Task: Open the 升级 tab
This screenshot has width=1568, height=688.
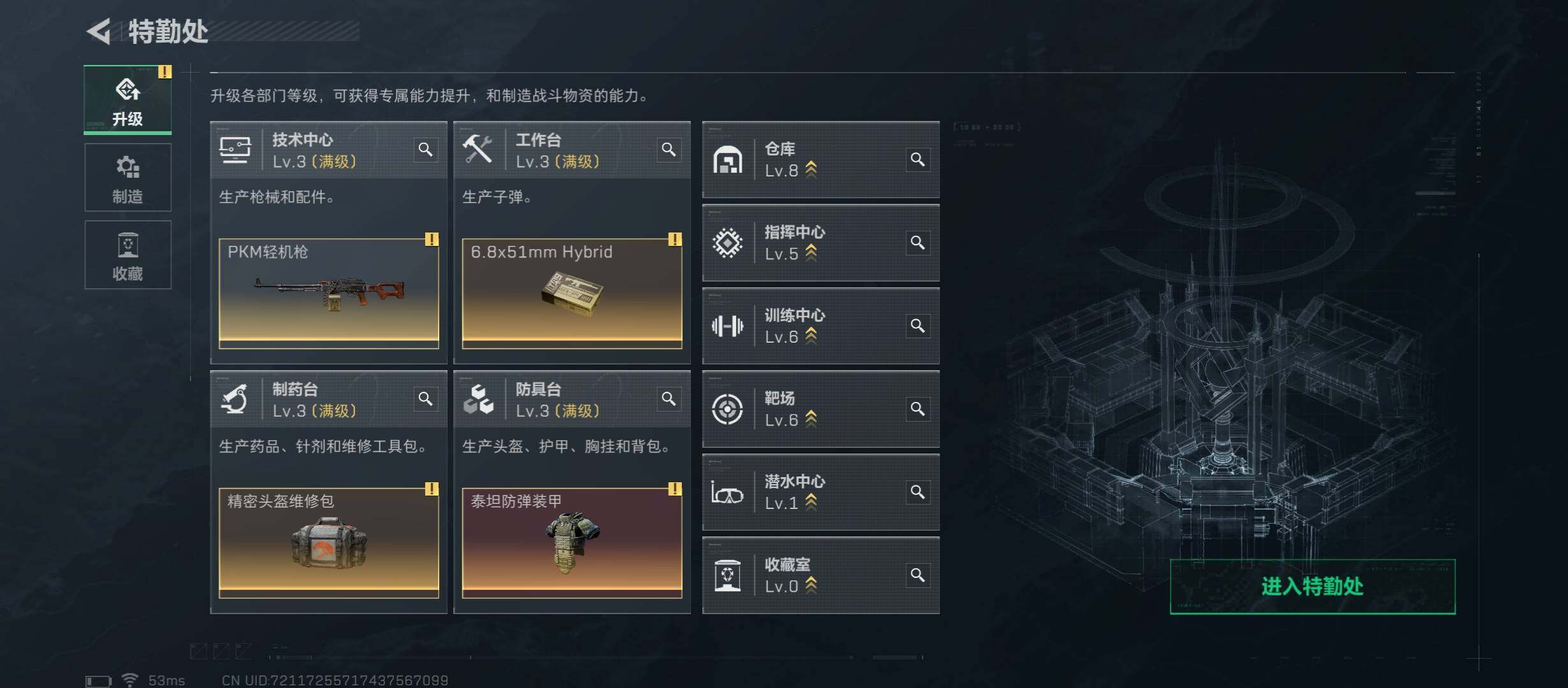Action: 127,100
